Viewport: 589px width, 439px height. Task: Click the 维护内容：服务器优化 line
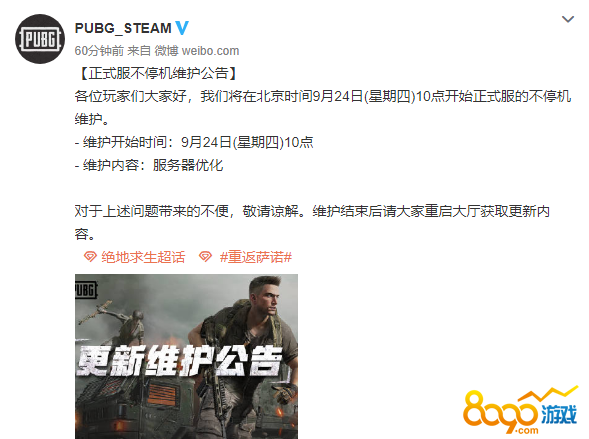[x=149, y=165]
